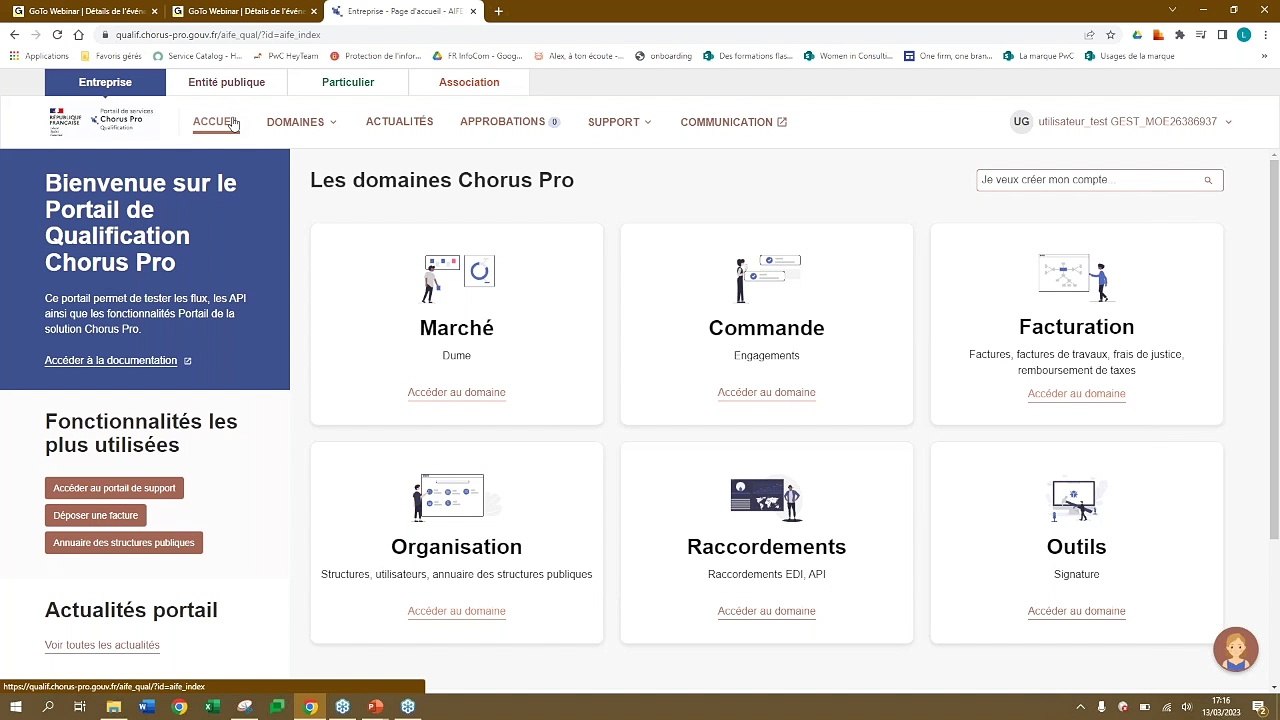Open PowerPoint from the taskbar
This screenshot has width=1280, height=720.
pos(375,707)
